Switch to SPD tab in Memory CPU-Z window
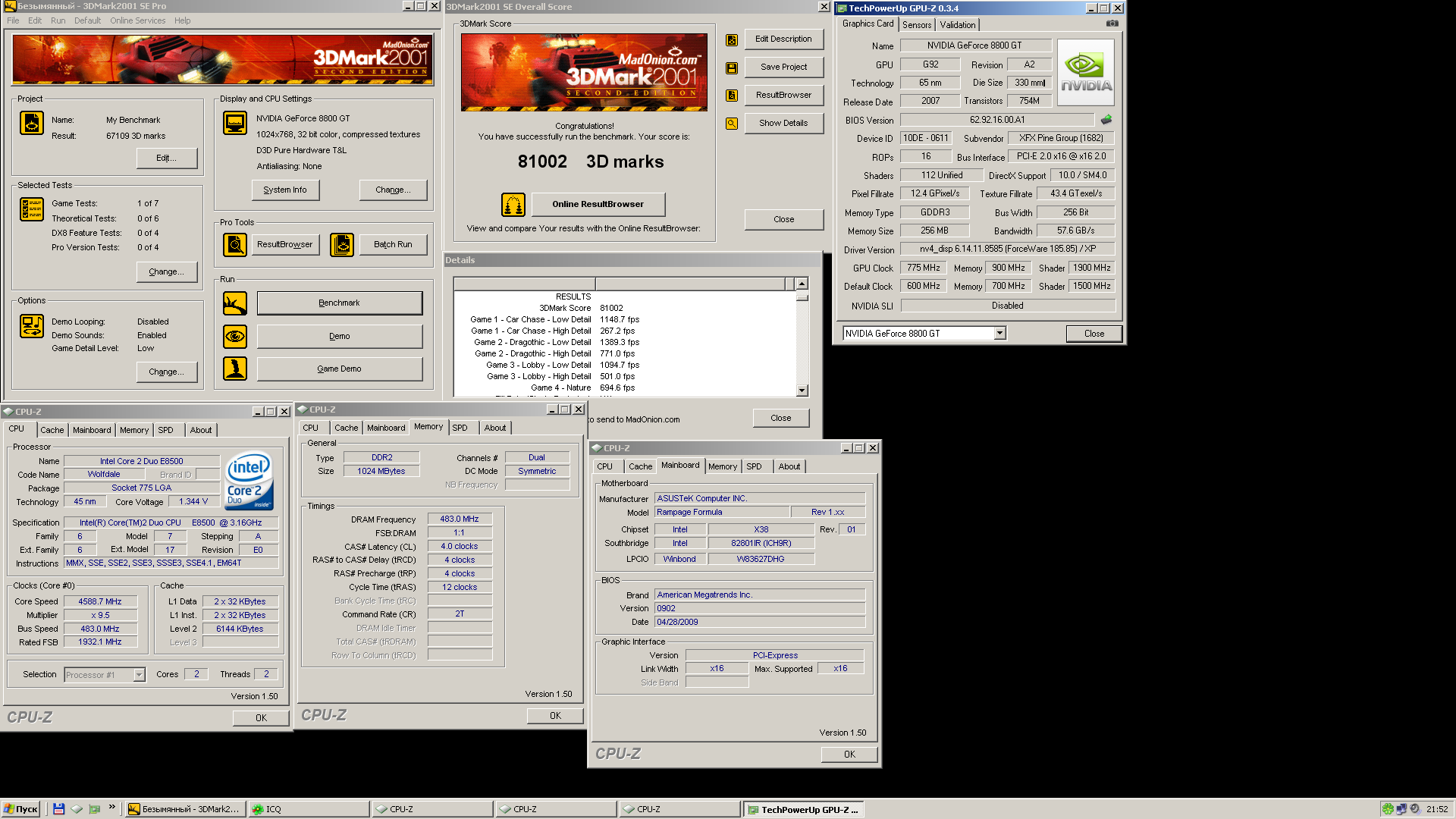Viewport: 1456px width, 819px height. click(460, 428)
